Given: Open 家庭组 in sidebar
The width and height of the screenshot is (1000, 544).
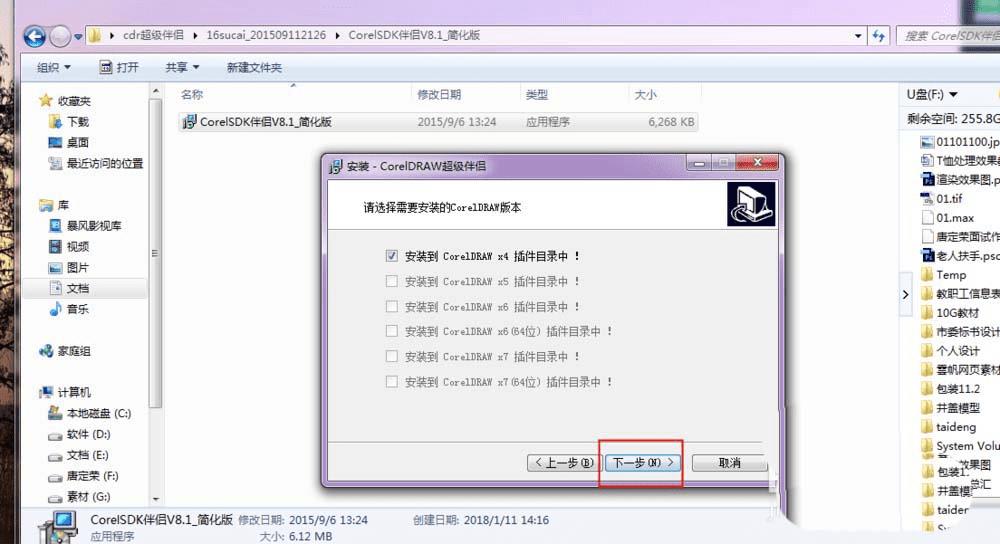Looking at the screenshot, I should coord(66,351).
